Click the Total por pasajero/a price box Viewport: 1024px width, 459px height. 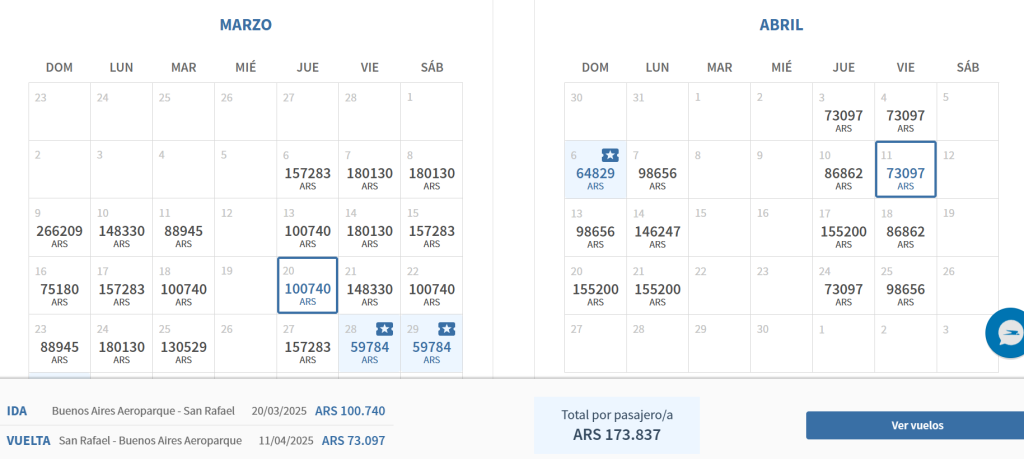tap(616, 425)
